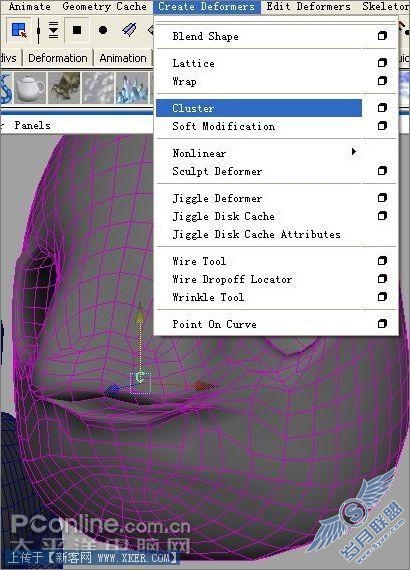Create a Cluster deformer
This screenshot has height=570, width=410.
pos(259,108)
